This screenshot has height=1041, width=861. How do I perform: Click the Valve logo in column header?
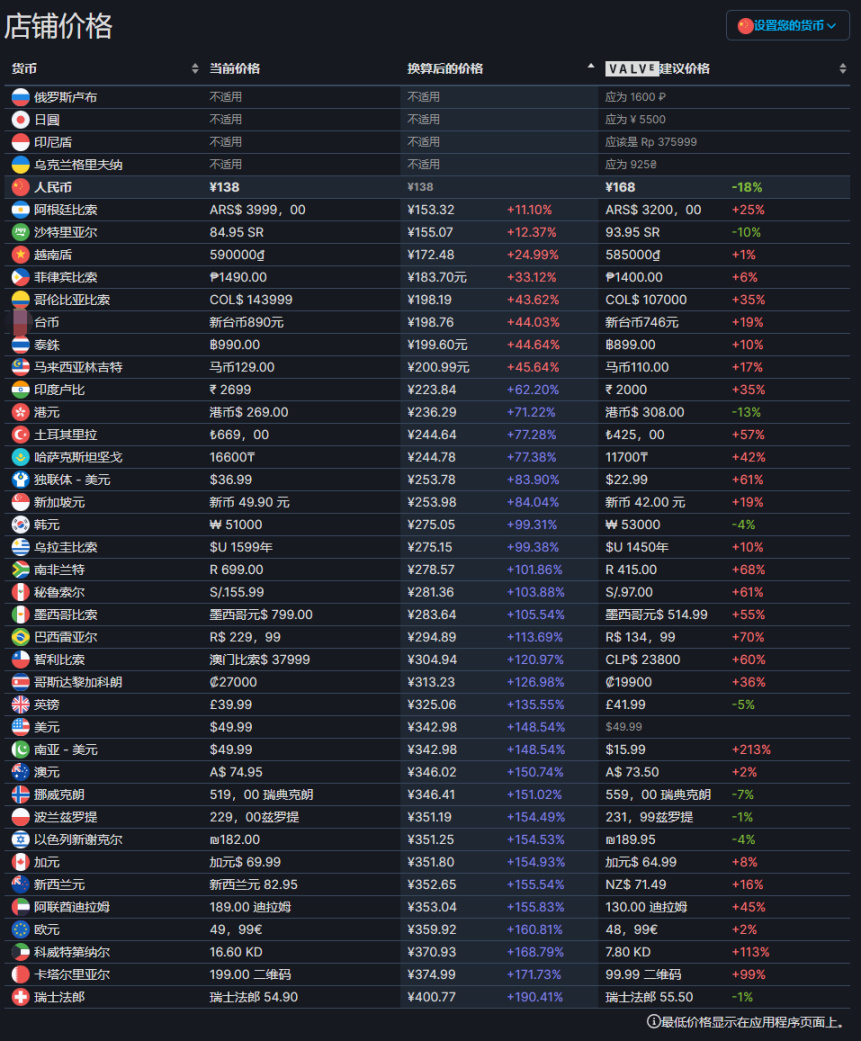tap(632, 69)
